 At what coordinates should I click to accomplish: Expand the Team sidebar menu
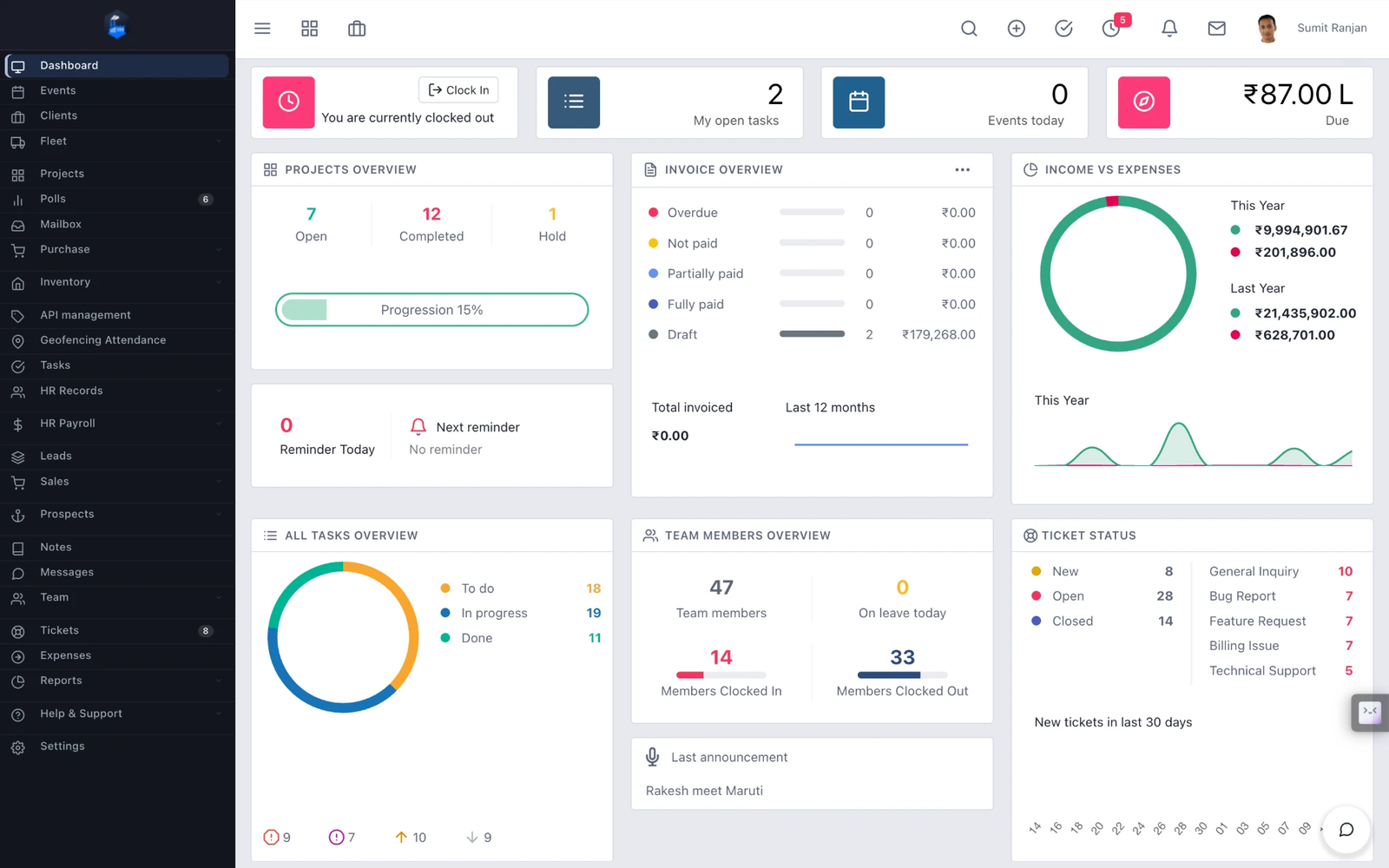[x=117, y=598]
